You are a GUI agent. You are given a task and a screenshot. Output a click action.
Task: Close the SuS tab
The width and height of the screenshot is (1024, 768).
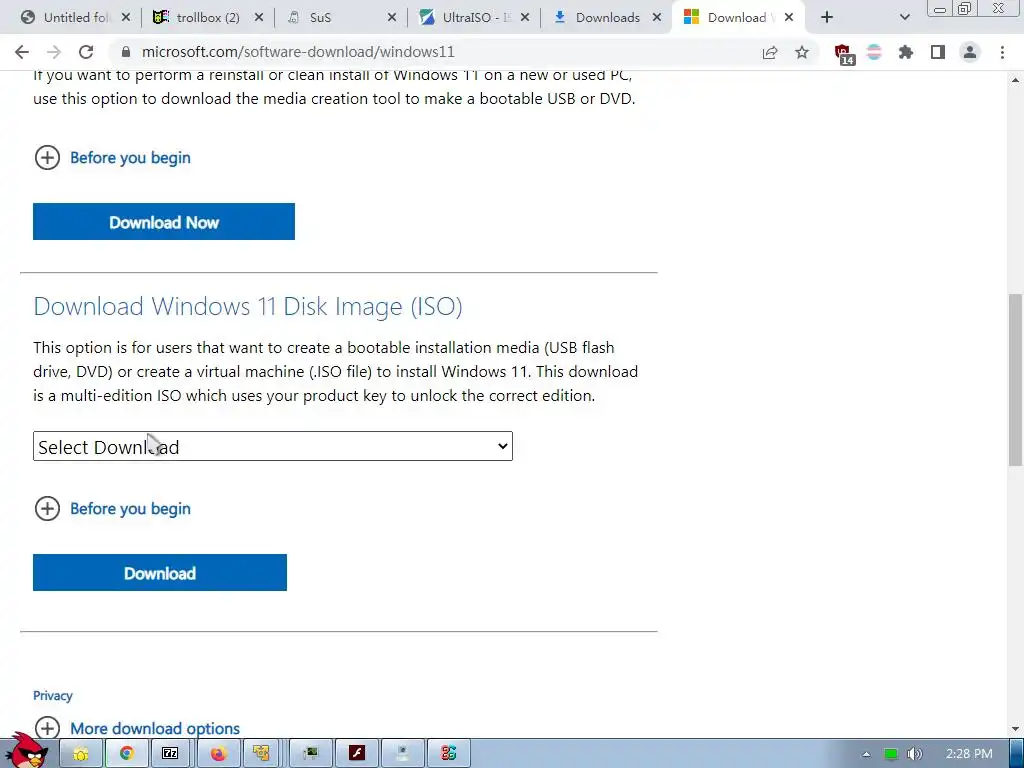point(392,18)
